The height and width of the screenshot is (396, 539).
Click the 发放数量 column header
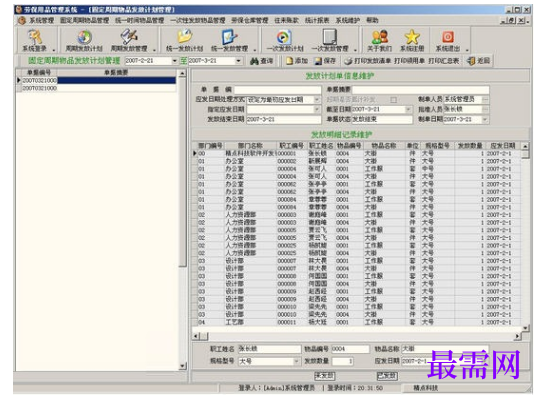(470, 146)
